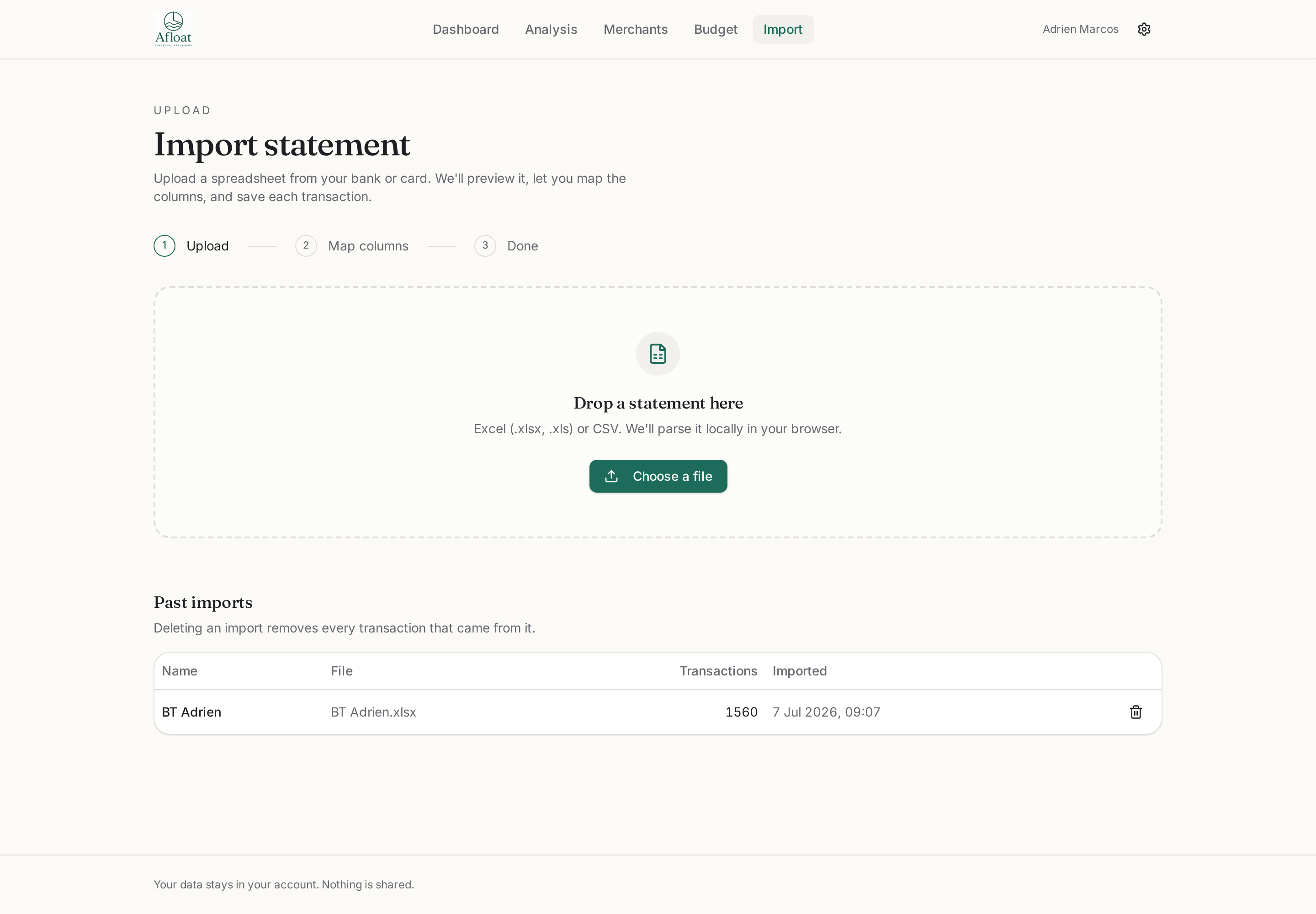Image resolution: width=1316 pixels, height=914 pixels.
Task: Click the Imported column header
Action: (800, 670)
